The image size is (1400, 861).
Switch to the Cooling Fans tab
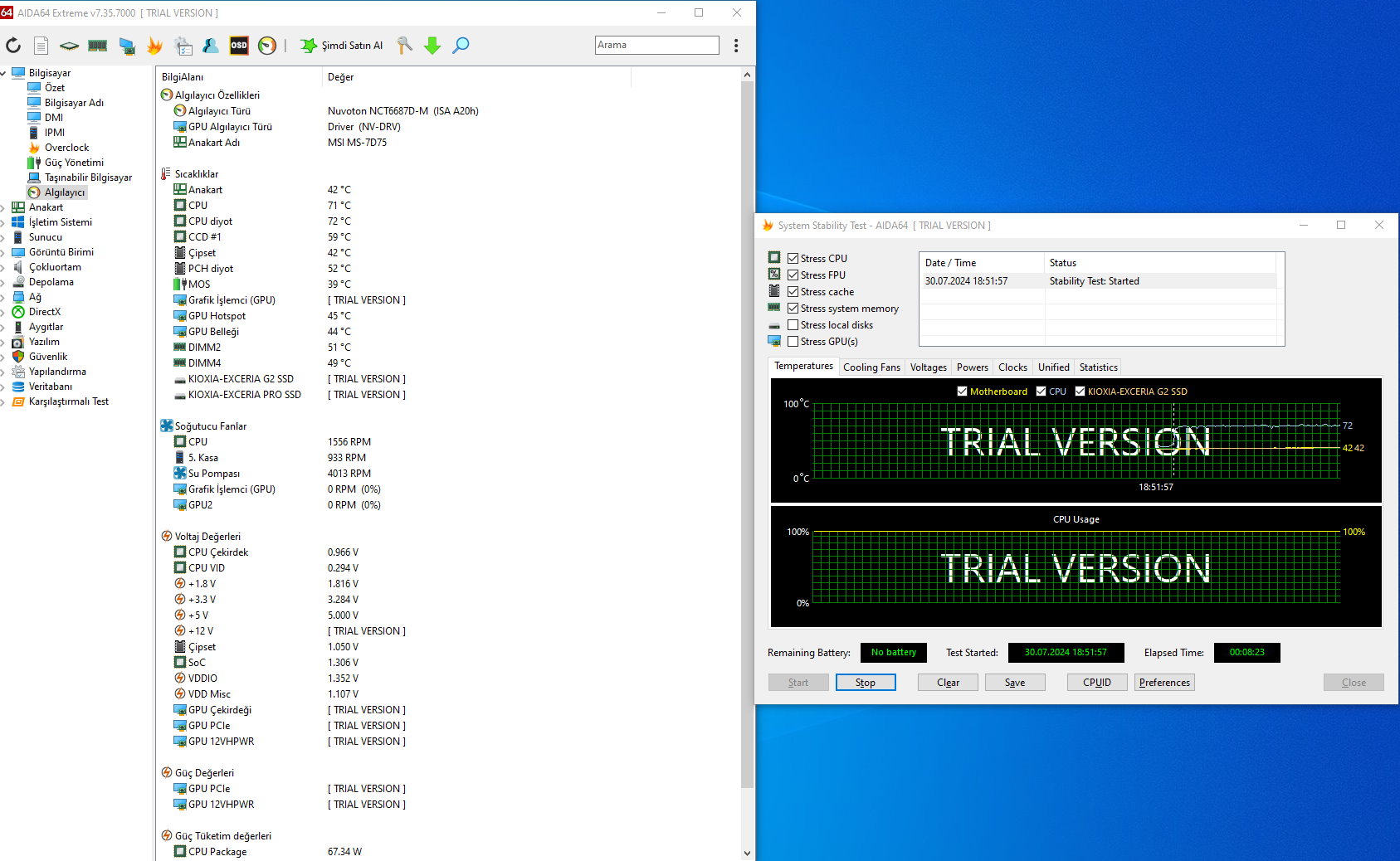[x=871, y=367]
